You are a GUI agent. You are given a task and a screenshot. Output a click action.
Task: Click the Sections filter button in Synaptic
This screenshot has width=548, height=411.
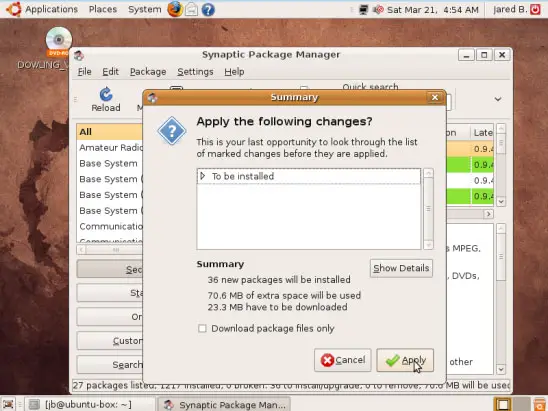pyautogui.click(x=109, y=269)
